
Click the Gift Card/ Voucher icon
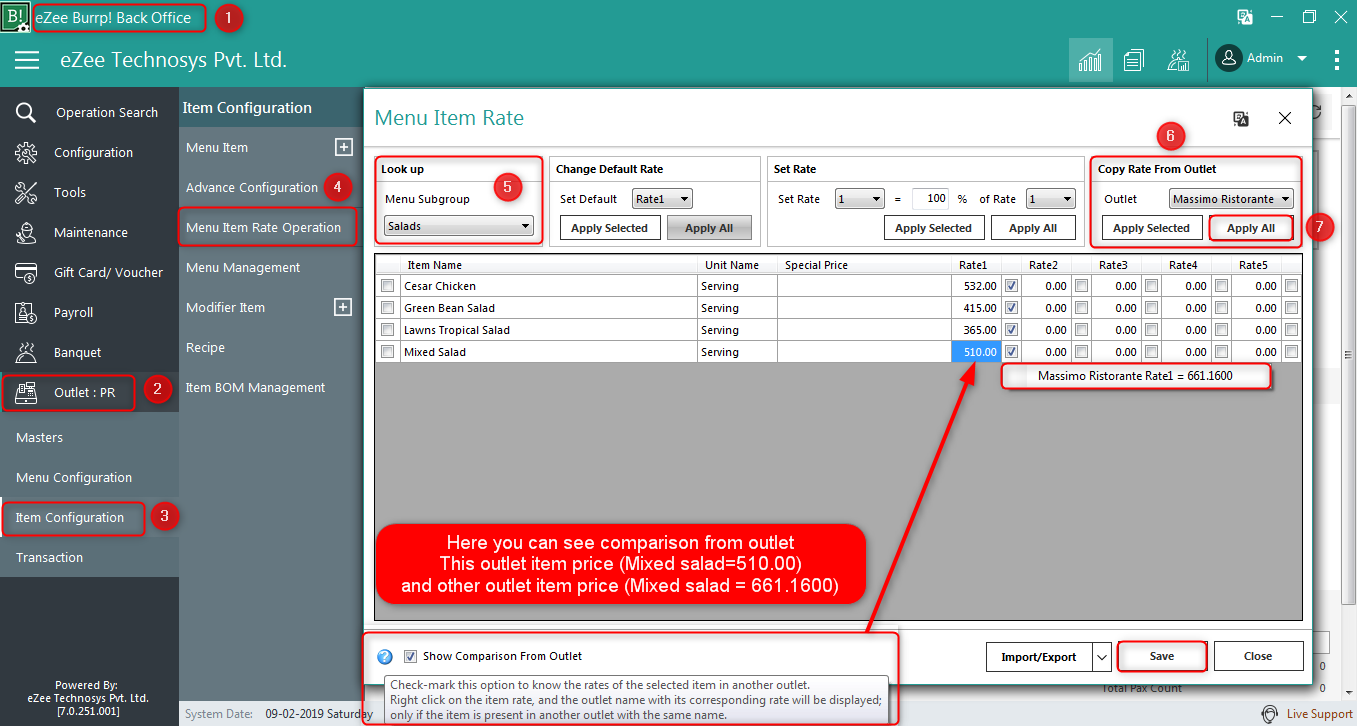(26, 272)
